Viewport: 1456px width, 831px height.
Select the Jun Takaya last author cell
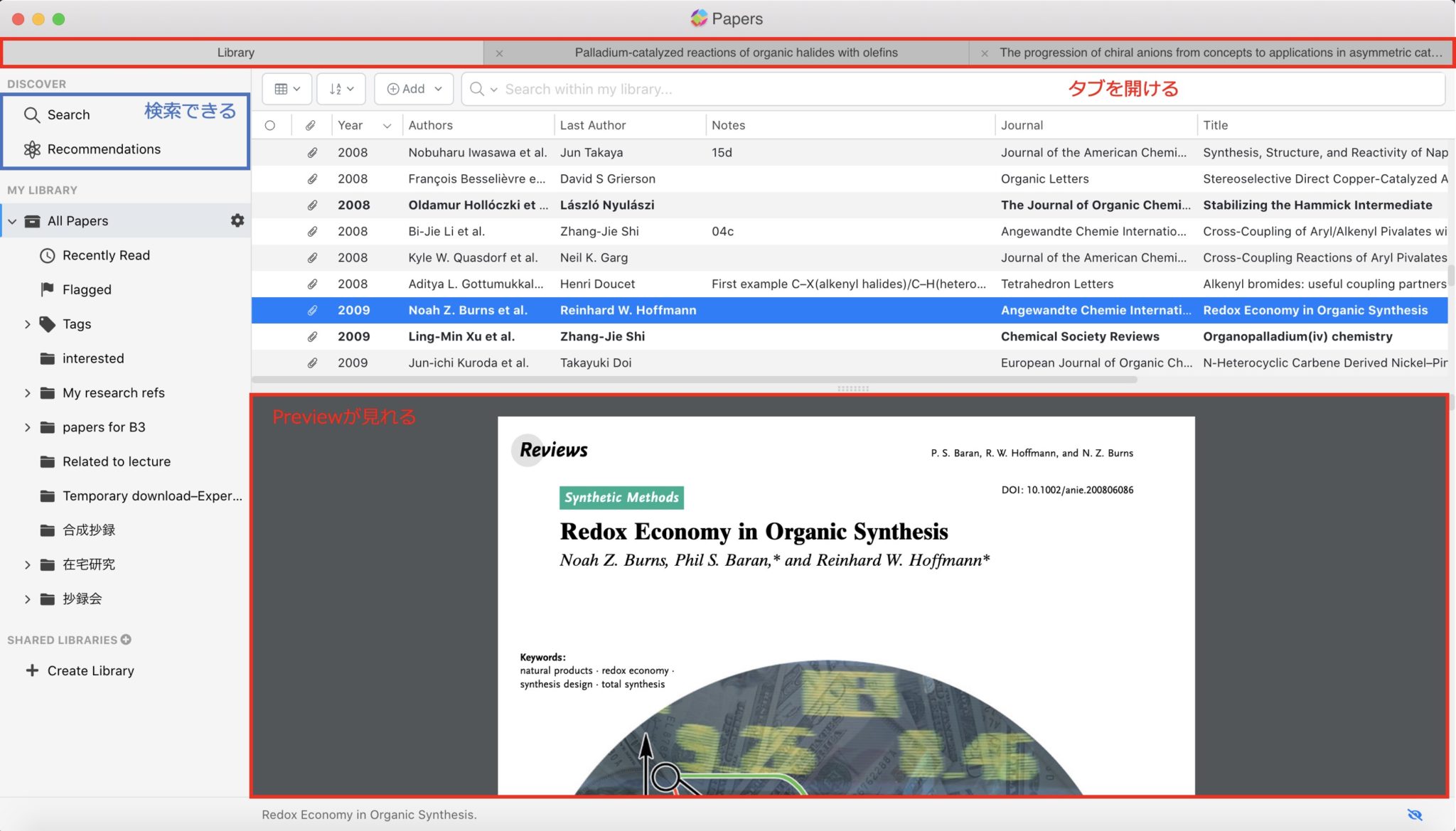tap(591, 152)
